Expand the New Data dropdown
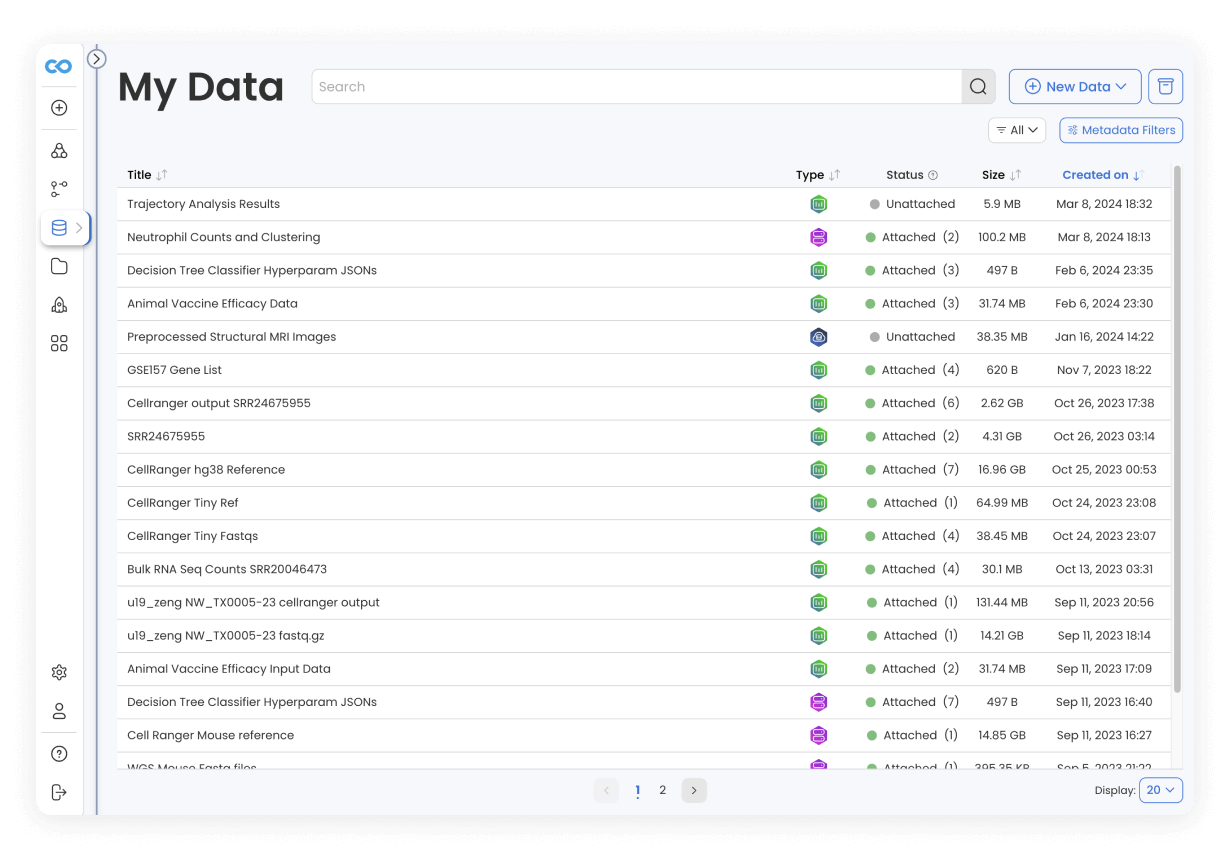This screenshot has height=860, width=1230. click(x=1075, y=86)
